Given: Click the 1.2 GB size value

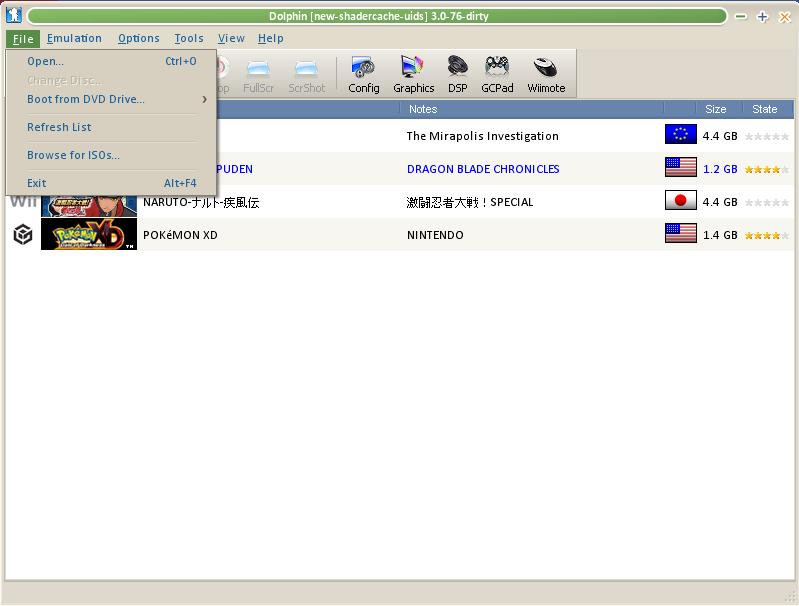Looking at the screenshot, I should pyautogui.click(x=720, y=169).
